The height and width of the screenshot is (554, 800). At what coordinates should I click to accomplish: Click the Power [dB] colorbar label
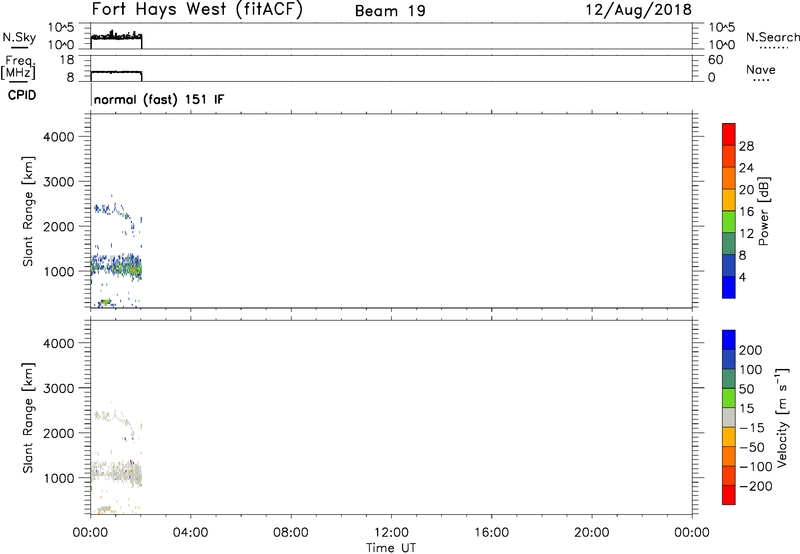(764, 212)
